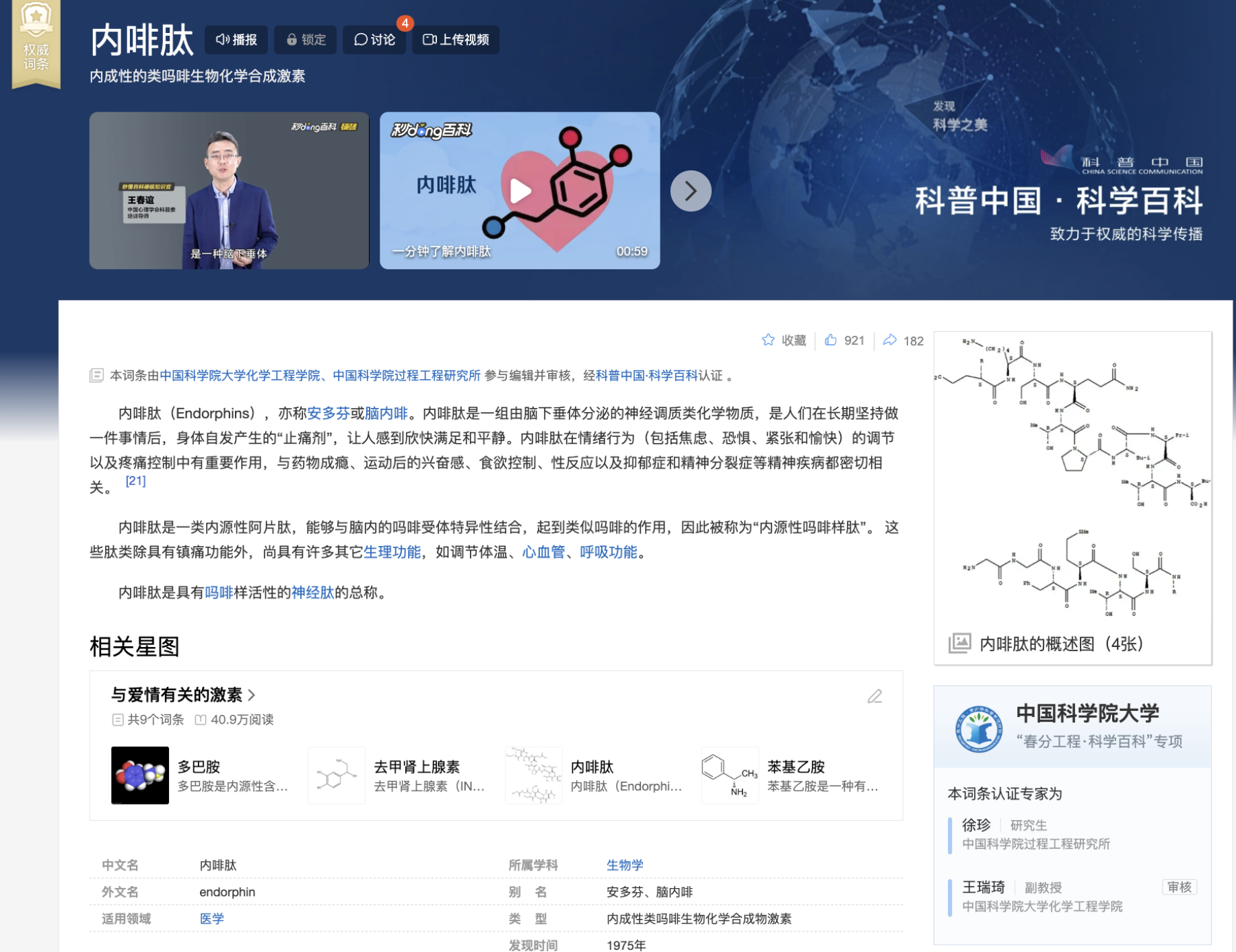Click the 秒懂百科 logo on second video
Viewport: 1236px width, 952px height.
432,130
